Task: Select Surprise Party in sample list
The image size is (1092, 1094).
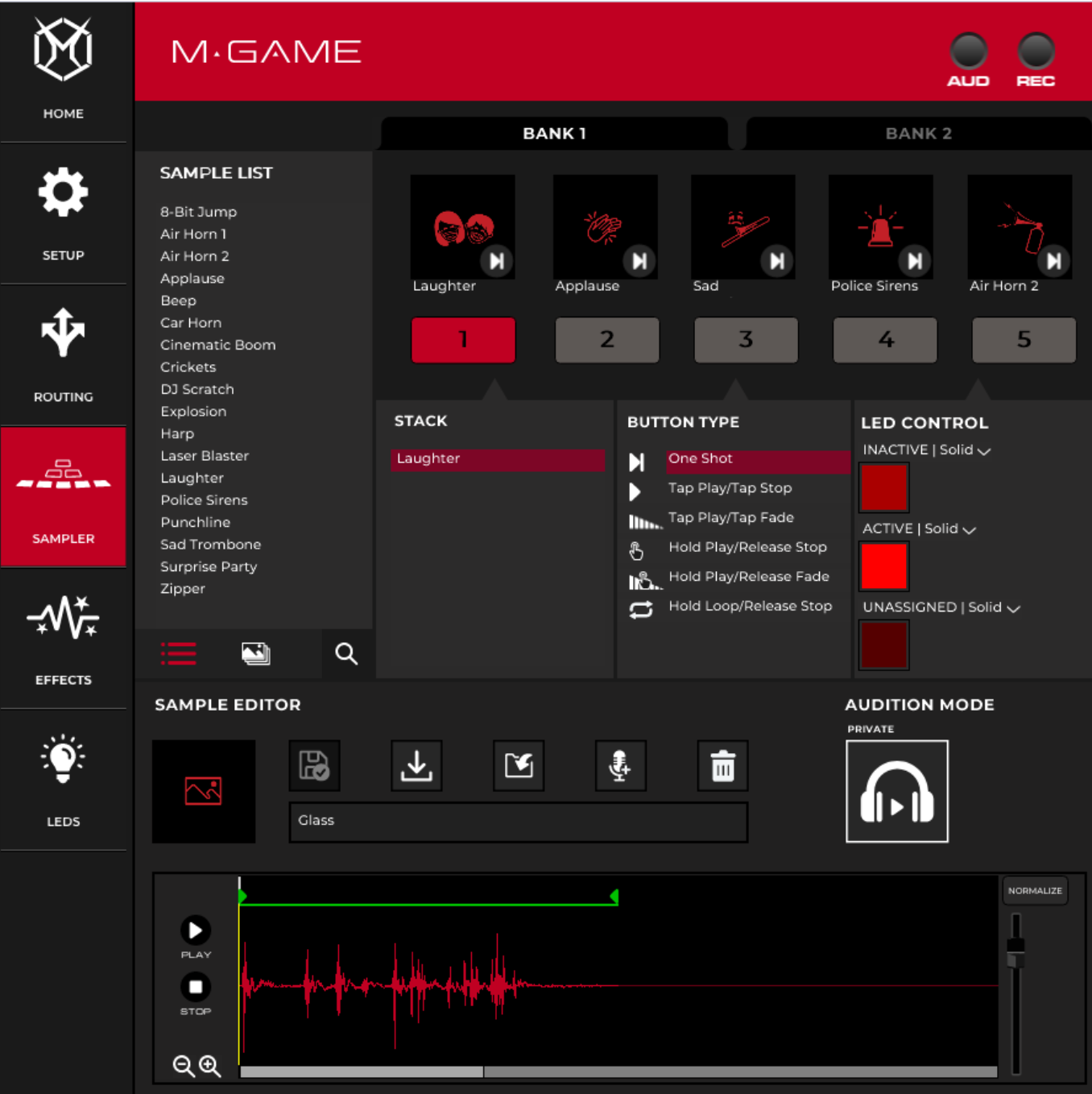Action: tap(209, 566)
